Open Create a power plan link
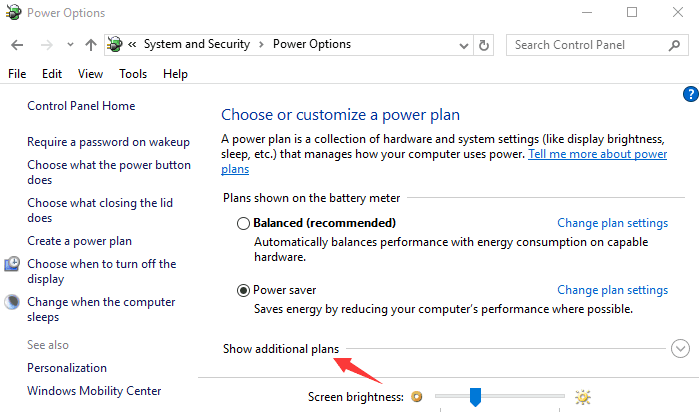 pos(79,241)
